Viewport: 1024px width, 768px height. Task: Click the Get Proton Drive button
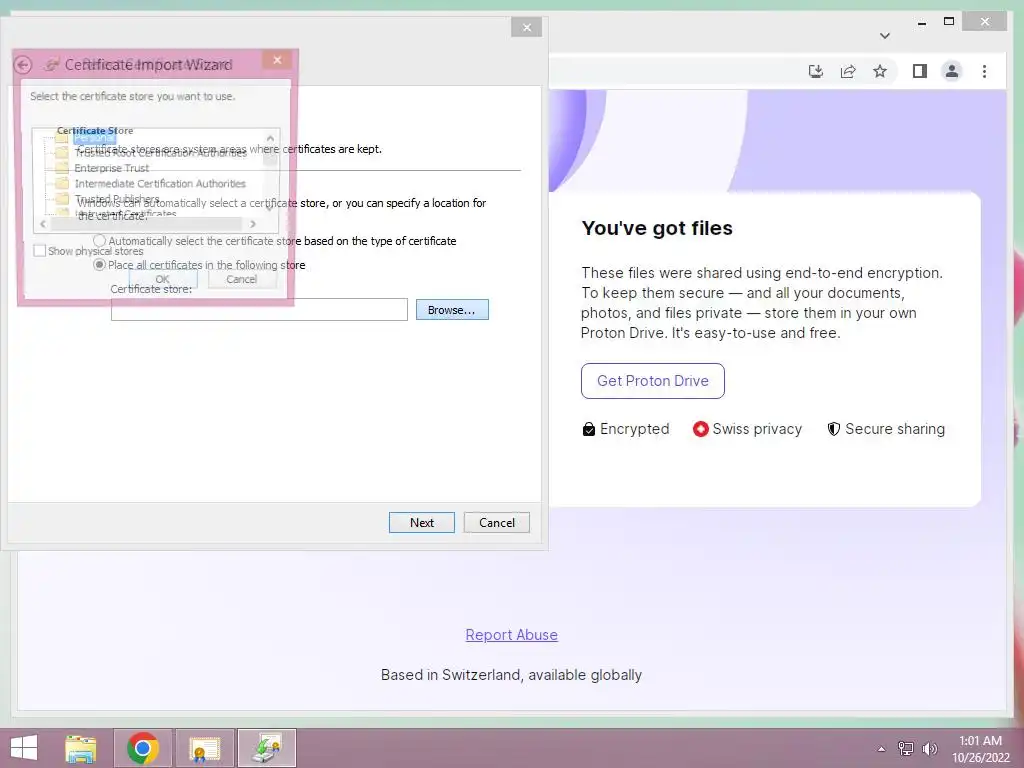point(652,381)
